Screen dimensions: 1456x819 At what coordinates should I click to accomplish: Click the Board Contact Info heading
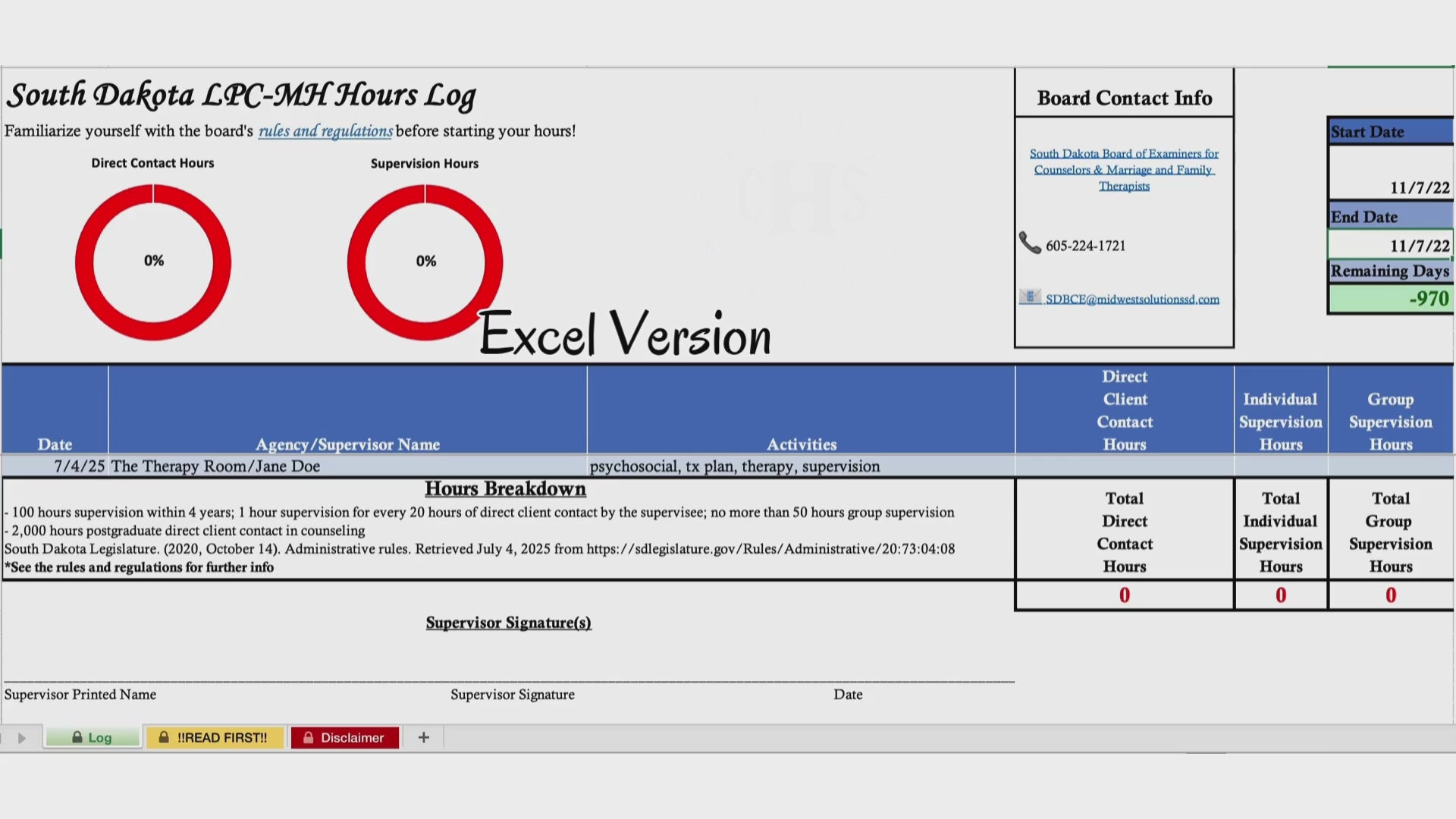coord(1125,99)
